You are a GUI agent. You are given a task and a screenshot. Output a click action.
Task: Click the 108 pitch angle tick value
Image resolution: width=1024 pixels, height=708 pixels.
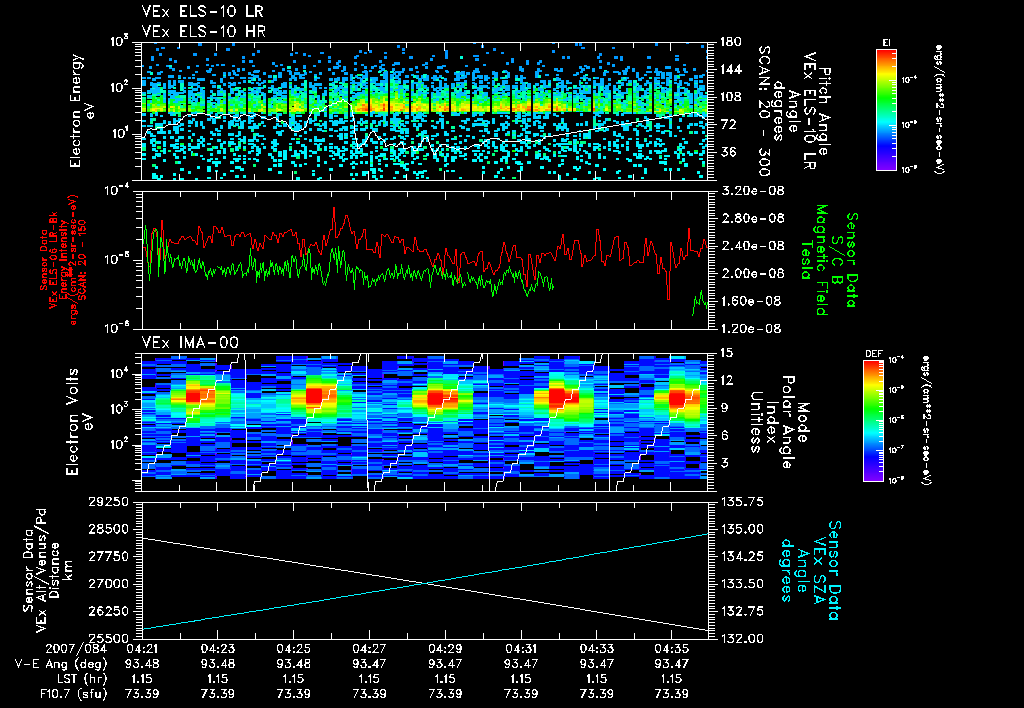(730, 97)
